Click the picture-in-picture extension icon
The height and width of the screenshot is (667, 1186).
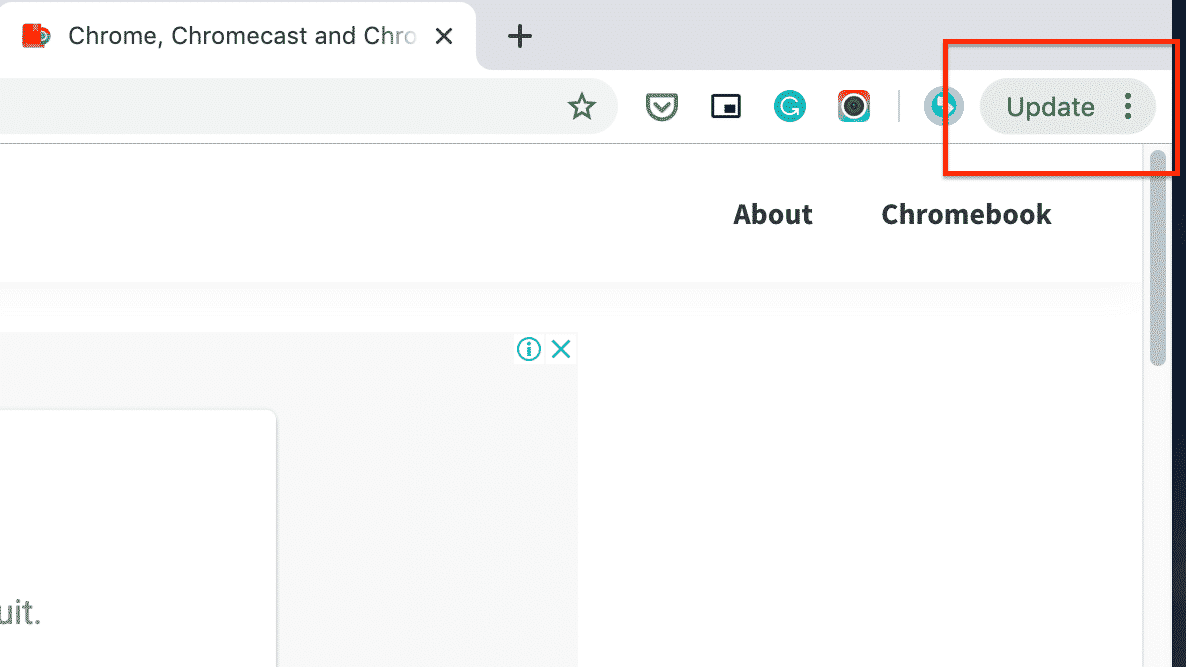(726, 106)
